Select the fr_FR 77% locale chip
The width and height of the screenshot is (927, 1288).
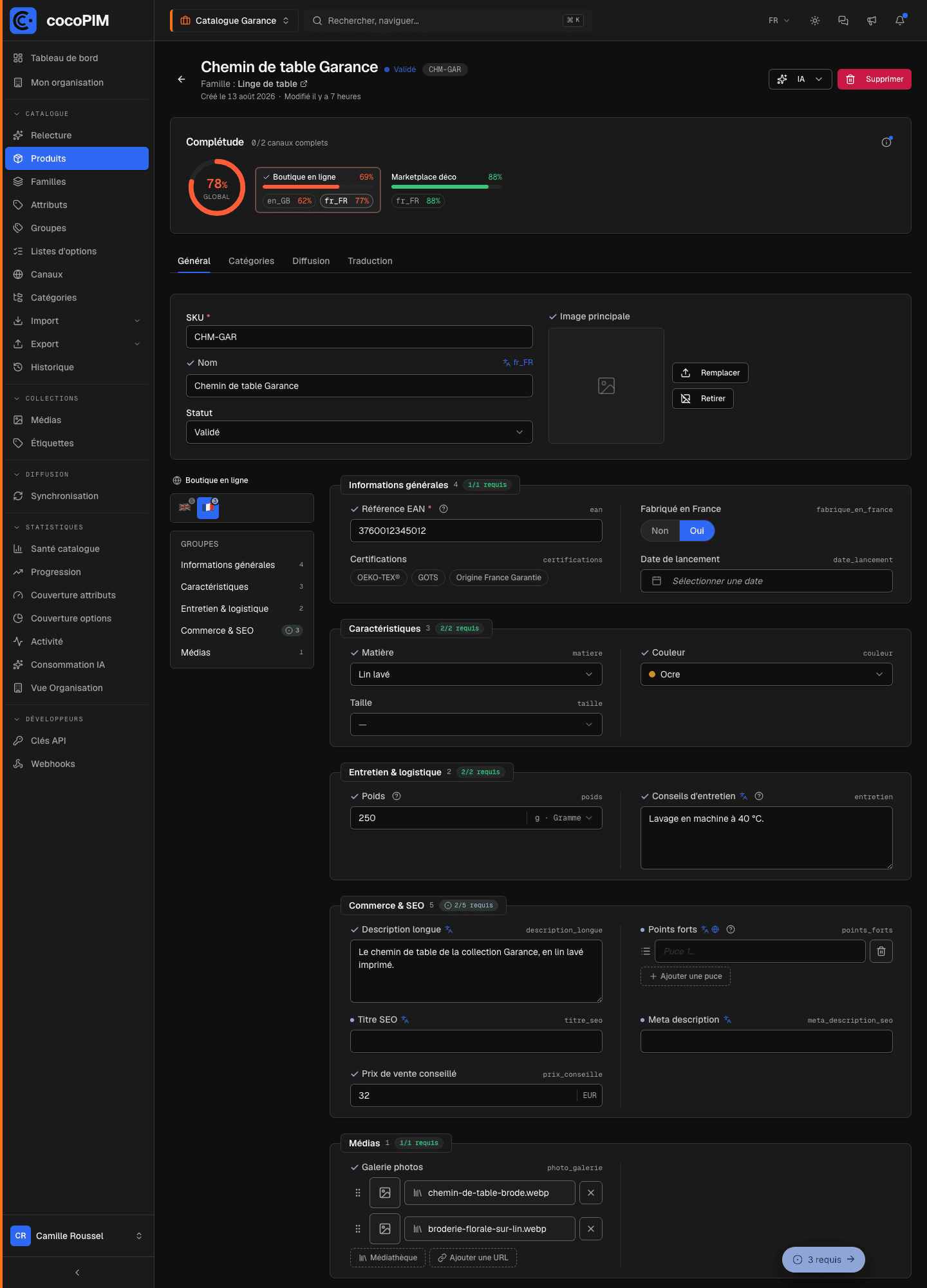(x=347, y=201)
